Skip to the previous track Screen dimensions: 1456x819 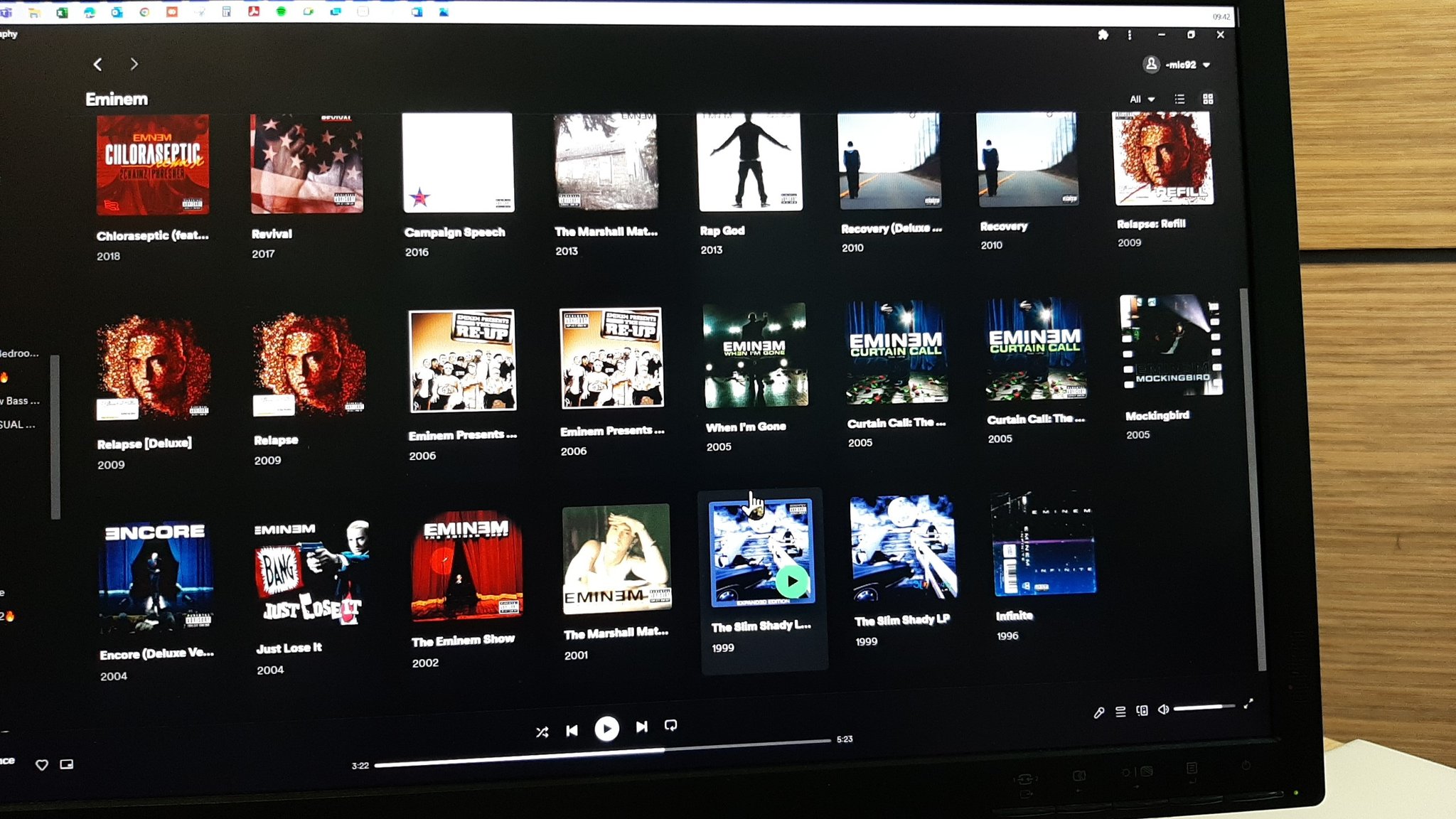pos(572,731)
